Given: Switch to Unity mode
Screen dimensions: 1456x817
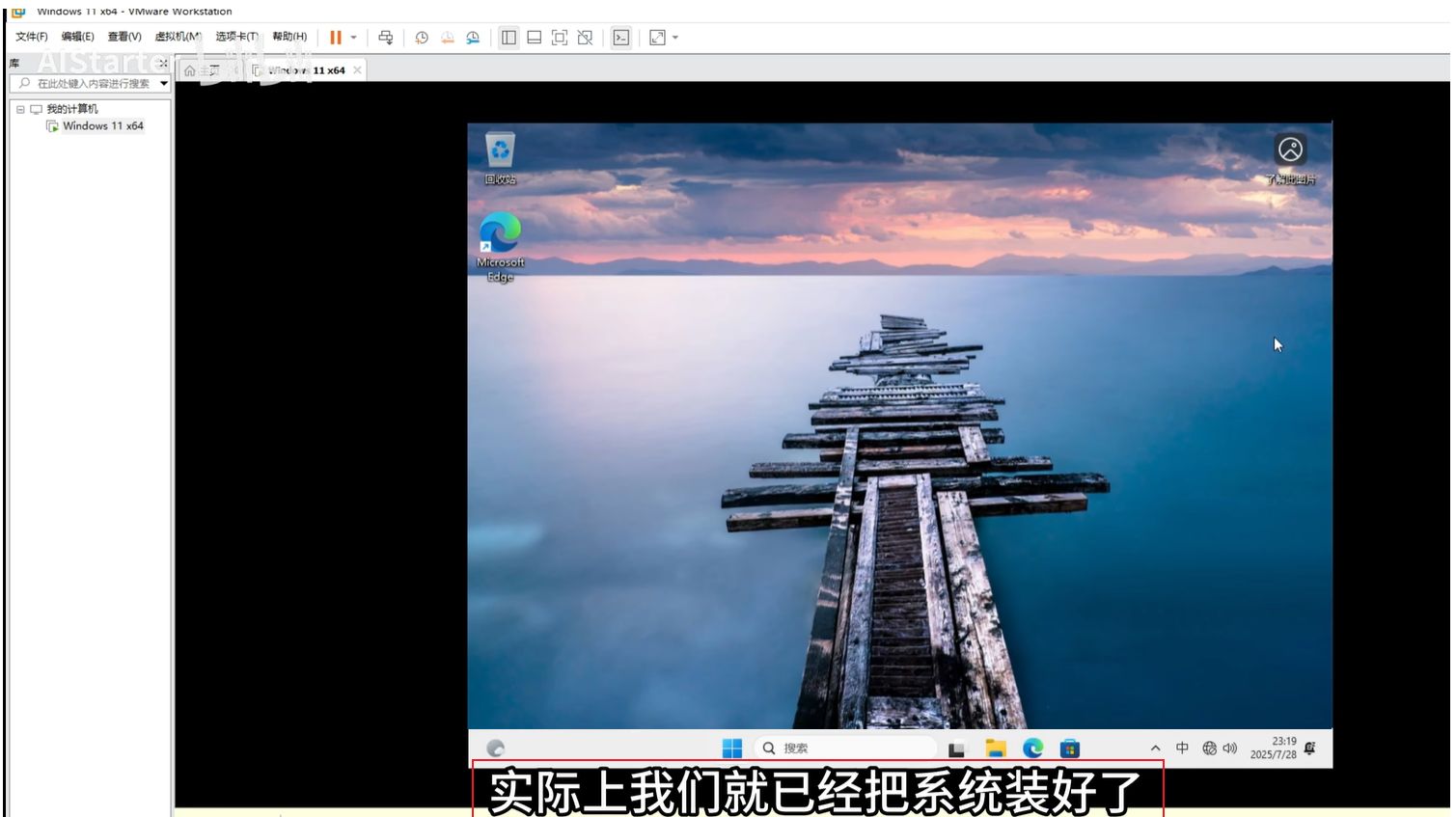Looking at the screenshot, I should 585,38.
